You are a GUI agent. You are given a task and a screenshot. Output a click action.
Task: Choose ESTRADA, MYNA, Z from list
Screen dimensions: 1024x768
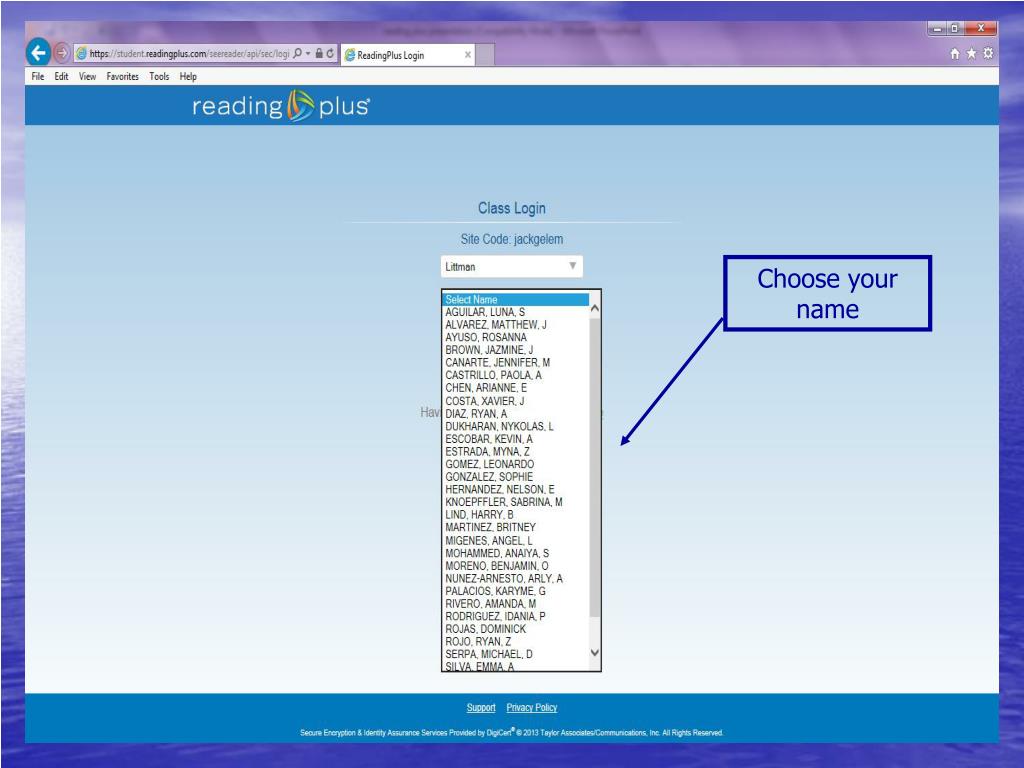(515, 451)
